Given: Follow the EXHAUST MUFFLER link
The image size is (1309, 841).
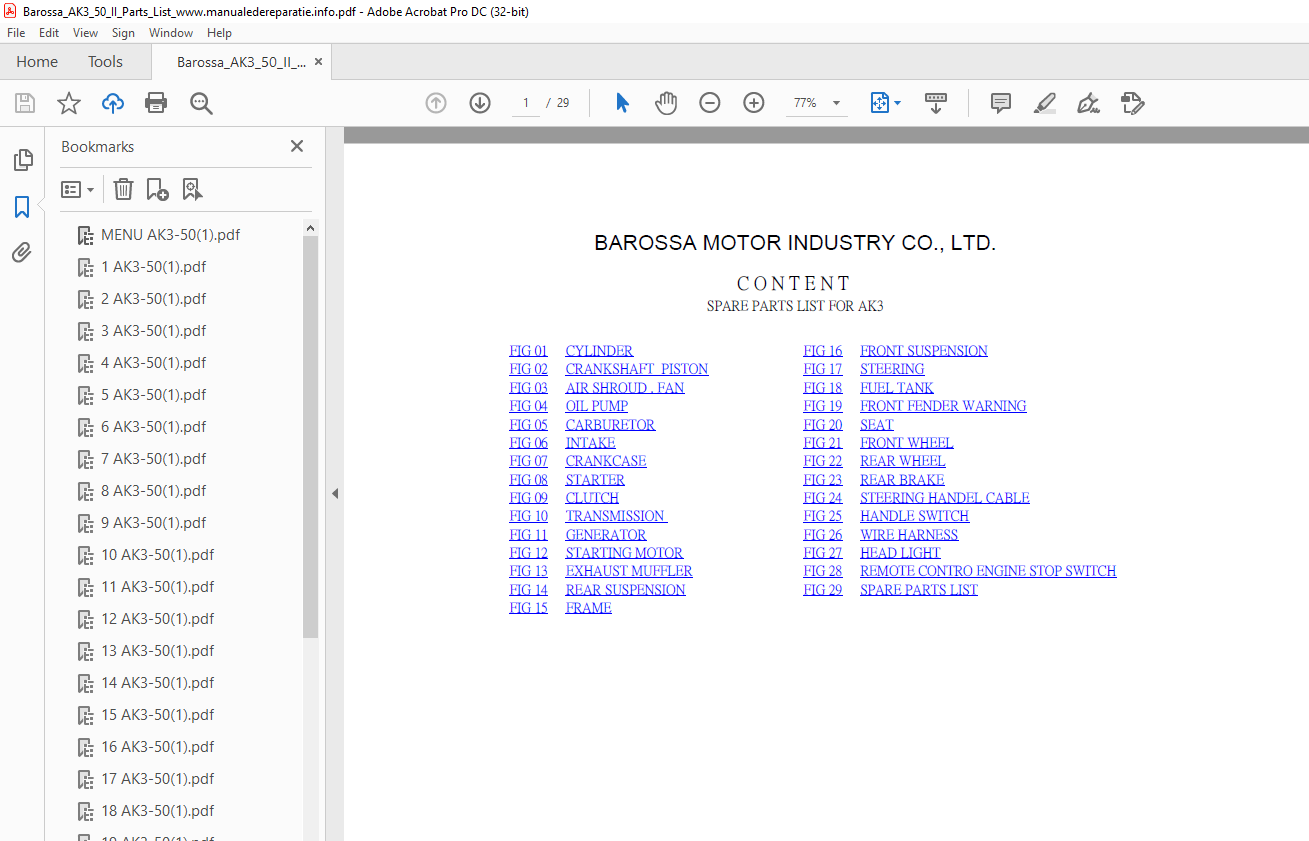Looking at the screenshot, I should [629, 571].
